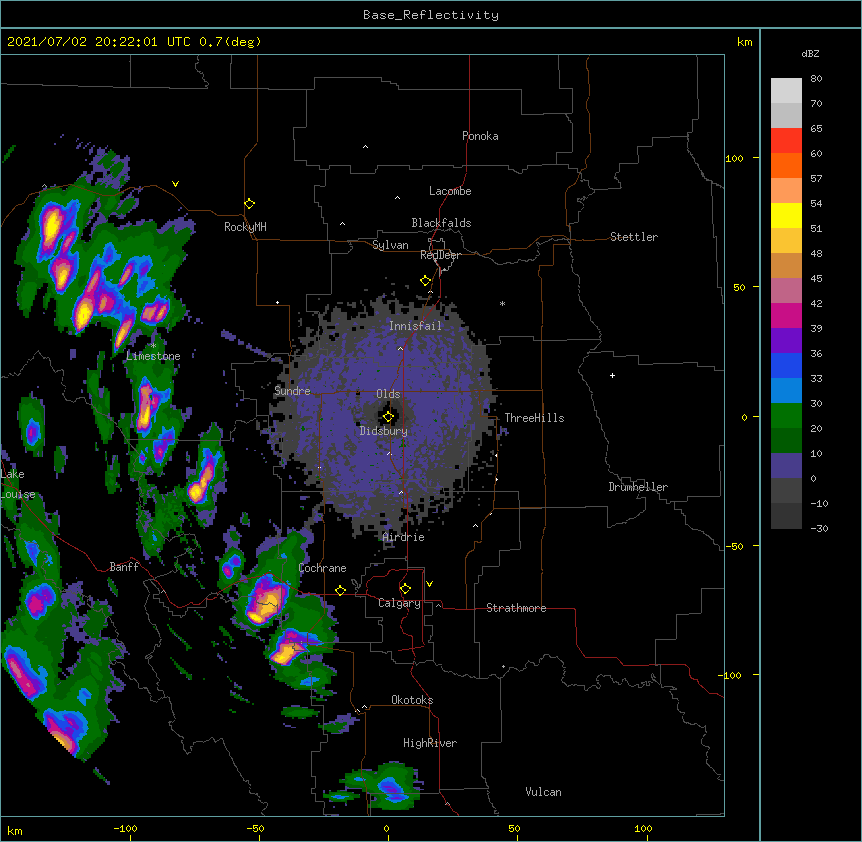This screenshot has width=862, height=842.
Task: Click the yellow V marker northwest of RockyMH
Action: (175, 184)
